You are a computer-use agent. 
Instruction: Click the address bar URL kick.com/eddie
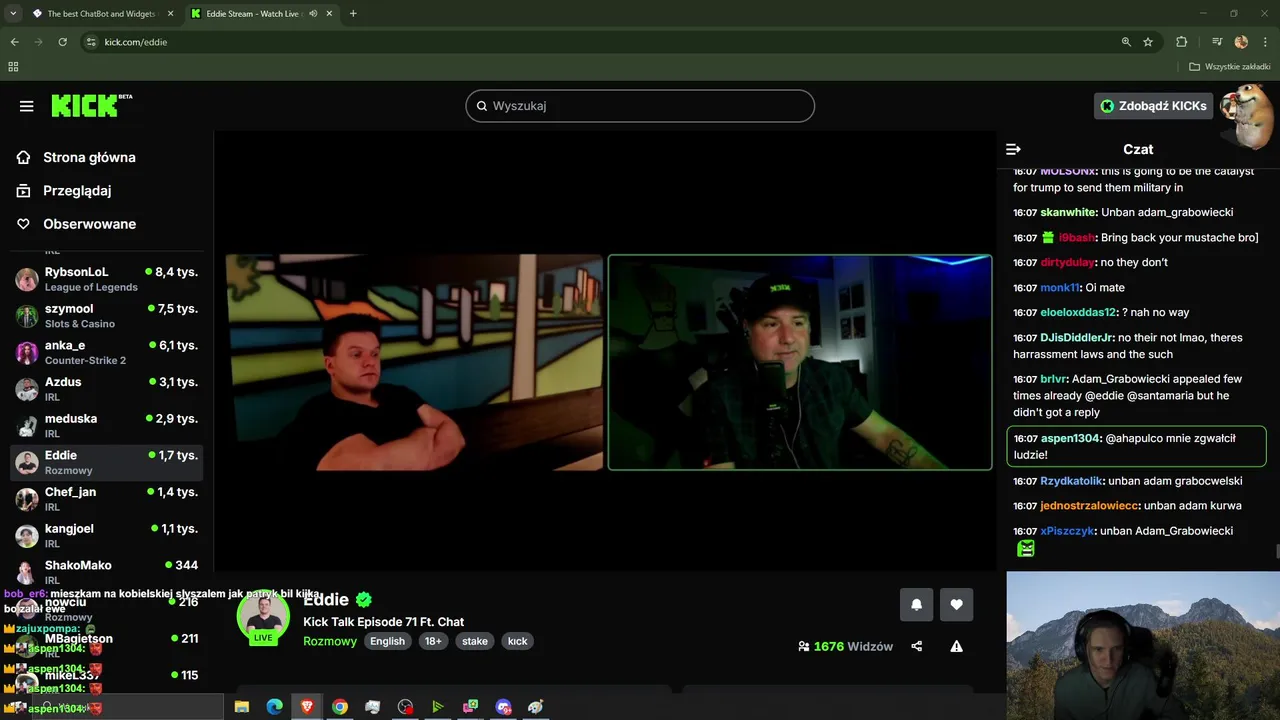(x=136, y=42)
